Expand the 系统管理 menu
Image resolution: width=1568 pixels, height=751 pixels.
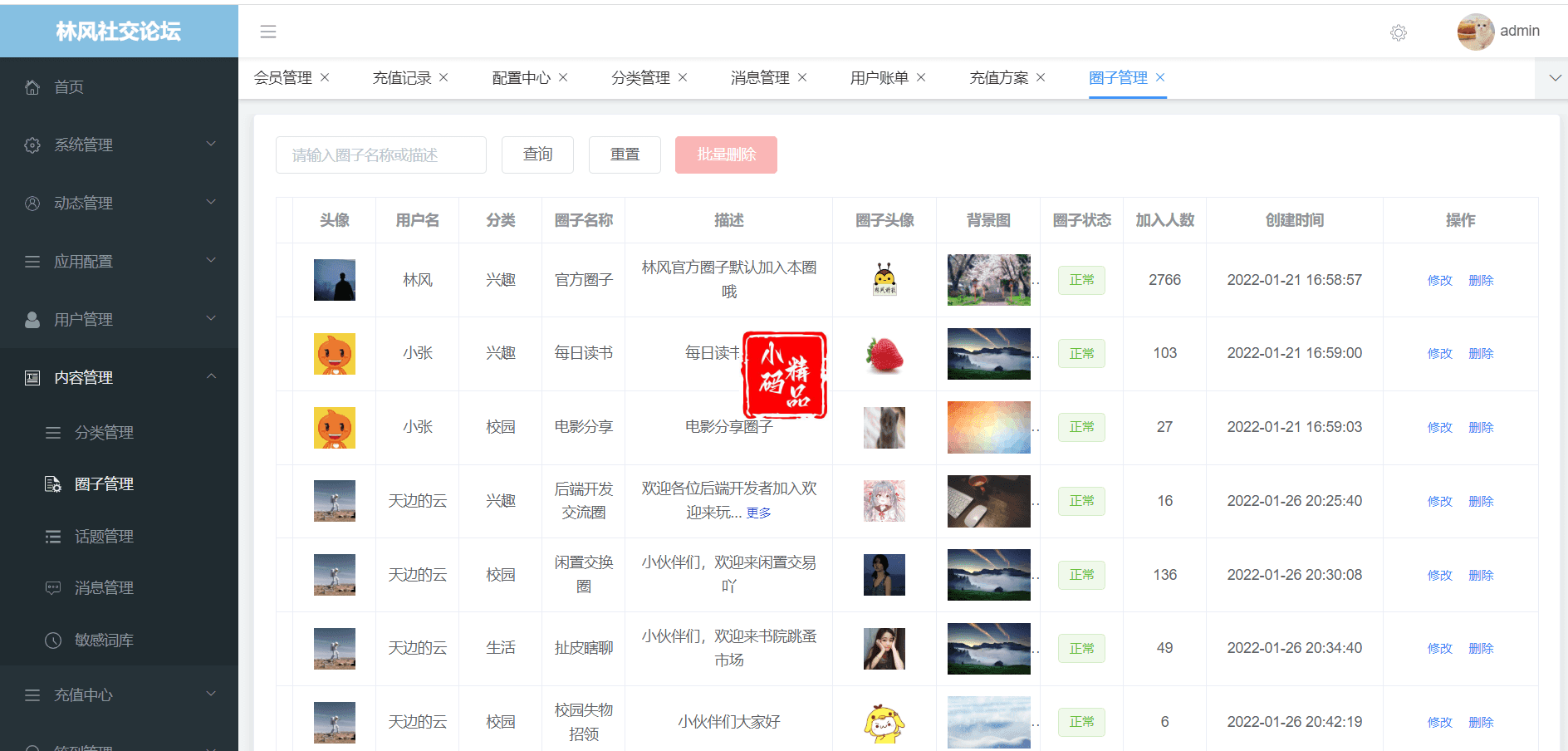click(211, 144)
